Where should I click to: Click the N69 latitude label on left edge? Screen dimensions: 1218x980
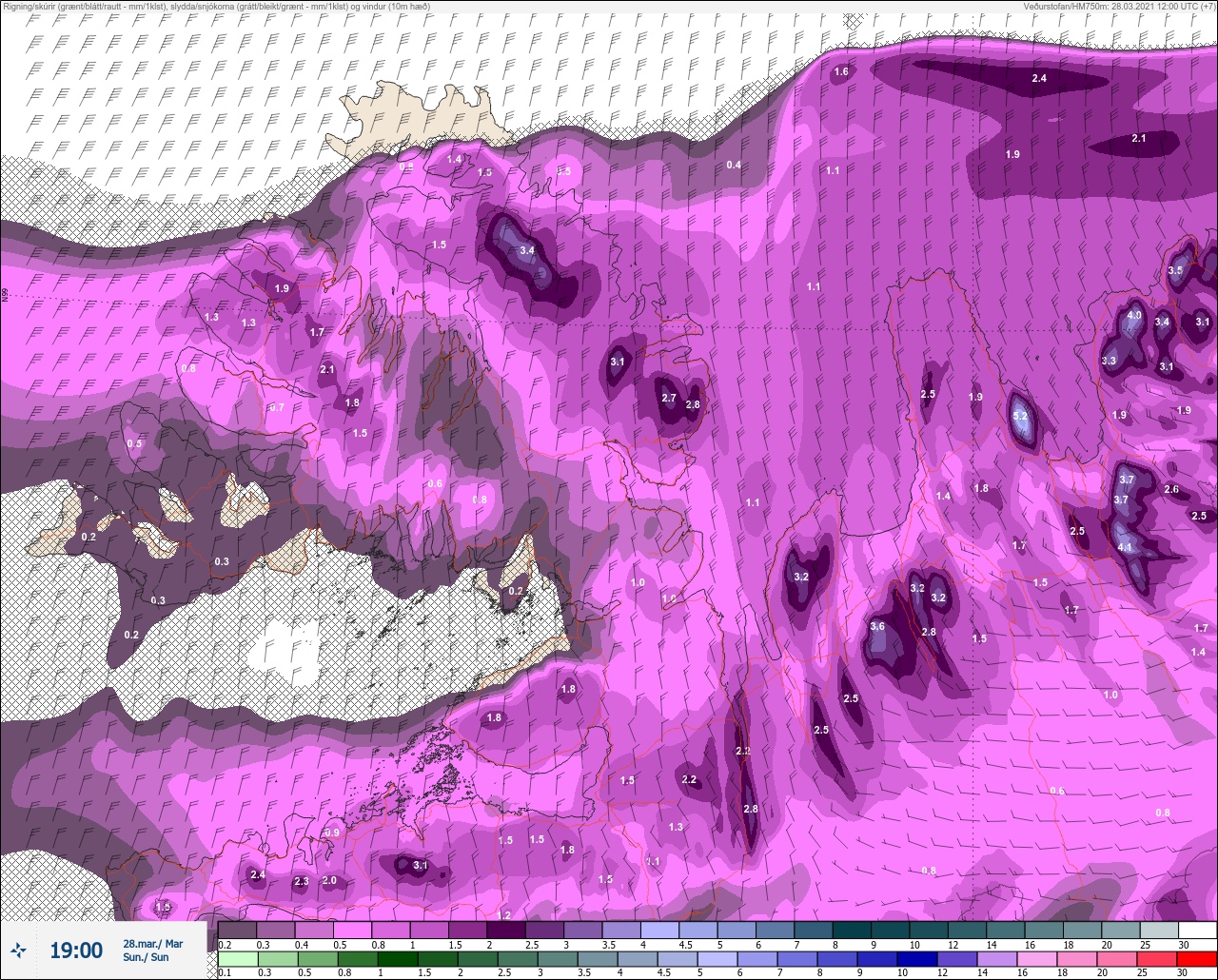[5, 297]
